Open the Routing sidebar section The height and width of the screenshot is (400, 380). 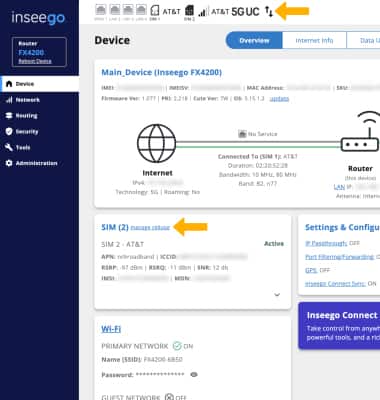tap(40, 116)
